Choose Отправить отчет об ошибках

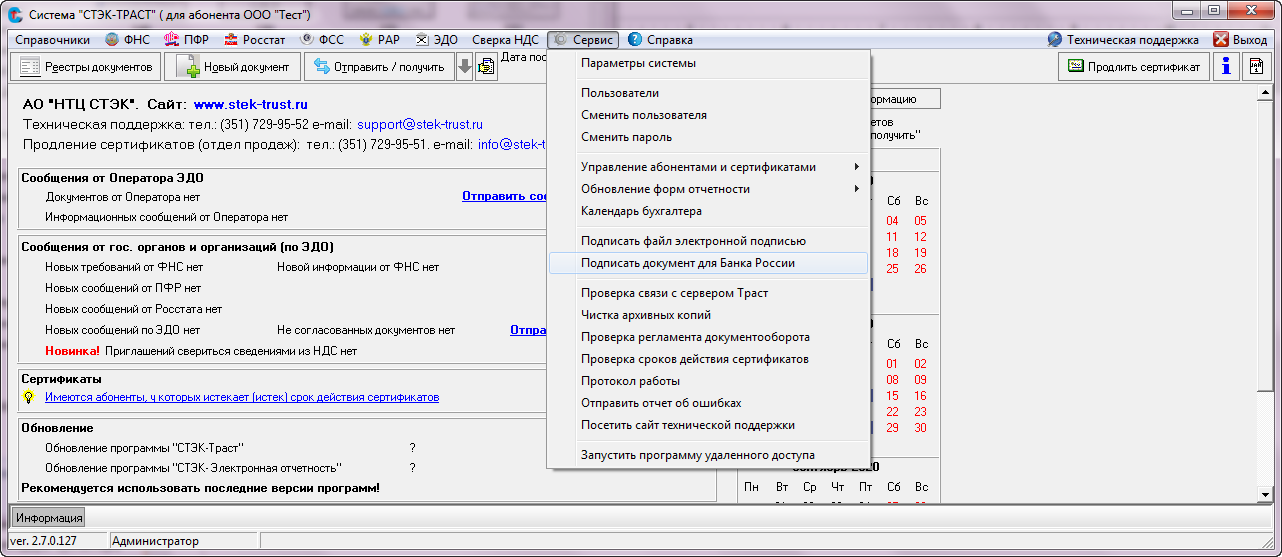[709, 403]
